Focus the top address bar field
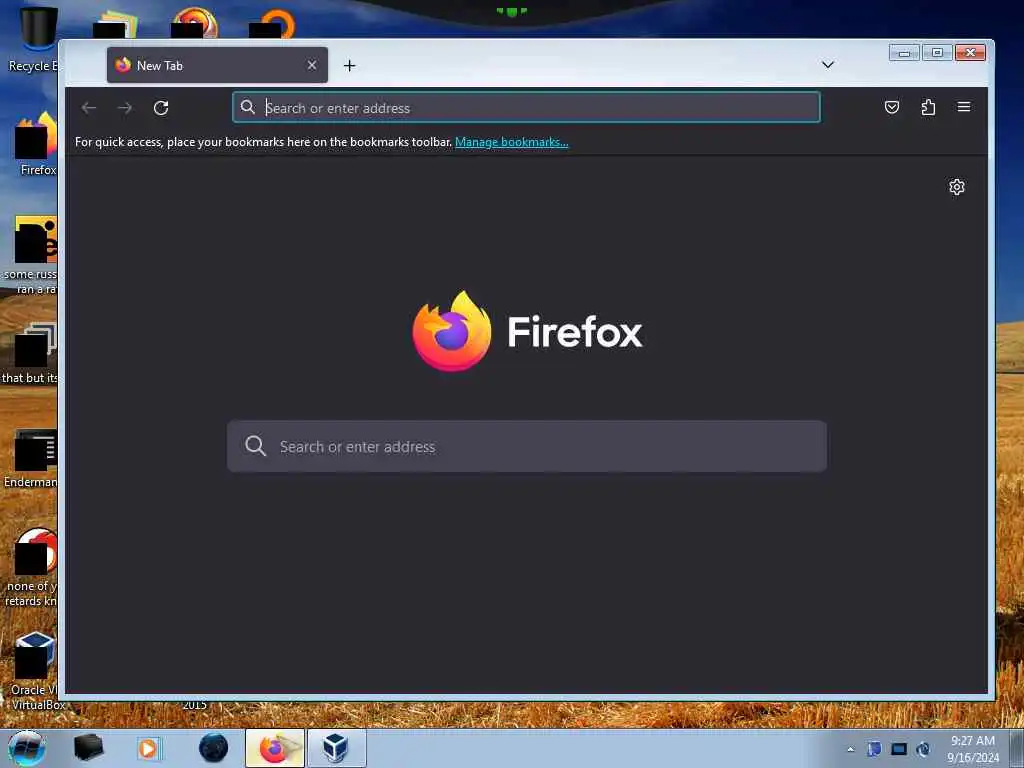This screenshot has height=768, width=1024. (526, 107)
